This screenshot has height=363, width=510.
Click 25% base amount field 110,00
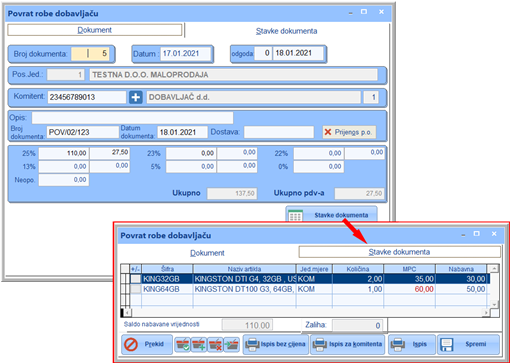pos(64,153)
